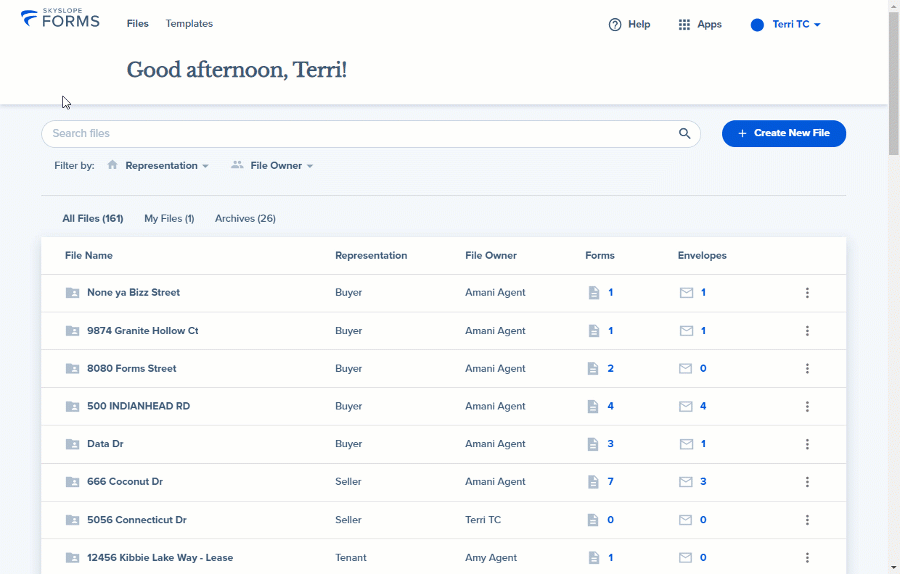Open the Templates menu item
Viewport: 900px width, 574px height.
tap(189, 24)
